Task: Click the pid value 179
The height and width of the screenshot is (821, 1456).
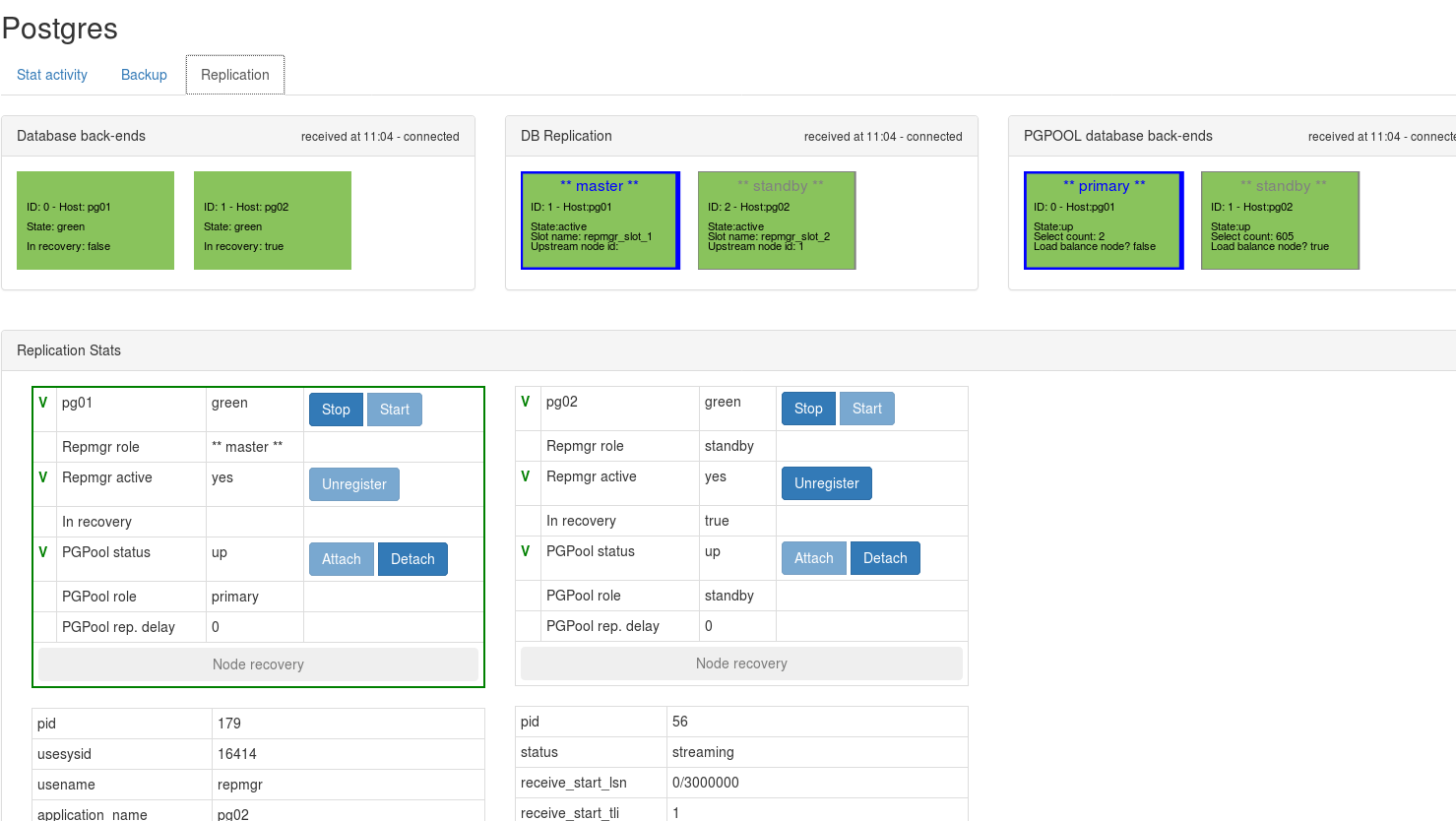Action: click(x=229, y=724)
